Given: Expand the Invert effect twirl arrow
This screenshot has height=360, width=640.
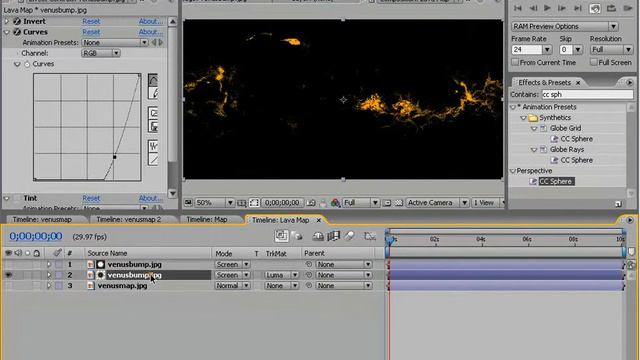Looking at the screenshot, I should click(7, 21).
